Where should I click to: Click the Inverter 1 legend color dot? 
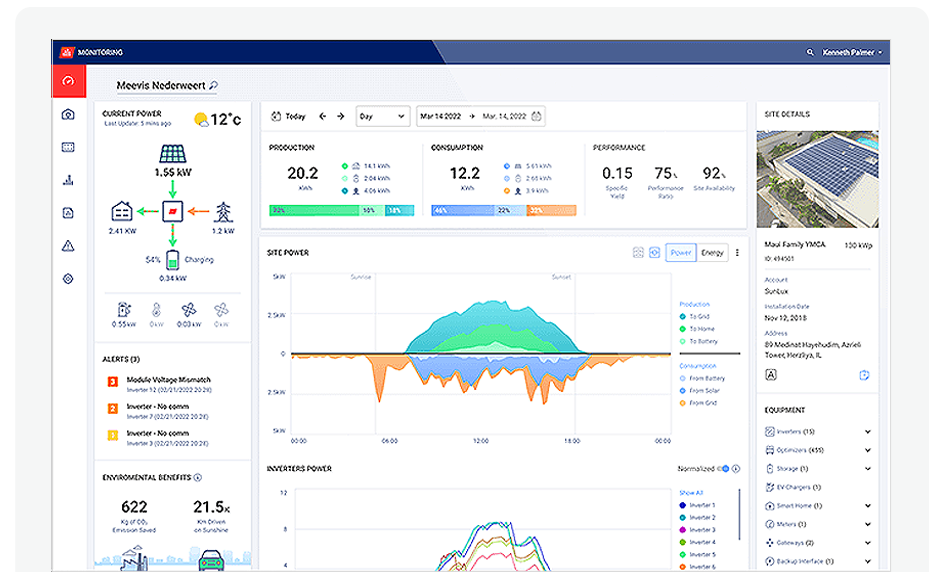682,504
